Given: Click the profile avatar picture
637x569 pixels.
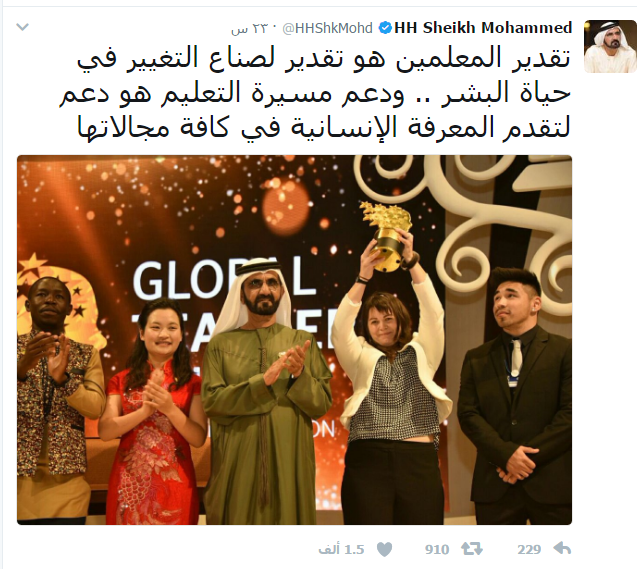Looking at the screenshot, I should coord(610,46).
